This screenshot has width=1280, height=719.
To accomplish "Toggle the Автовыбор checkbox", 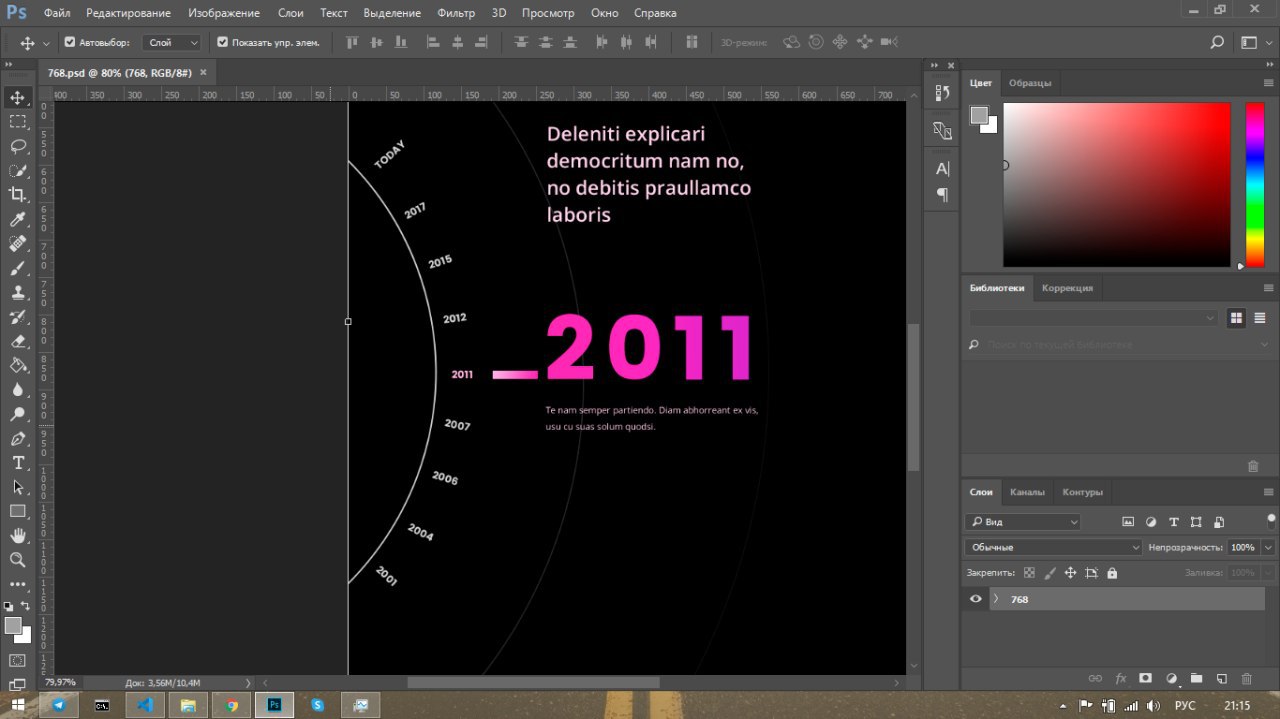I will click(x=70, y=42).
